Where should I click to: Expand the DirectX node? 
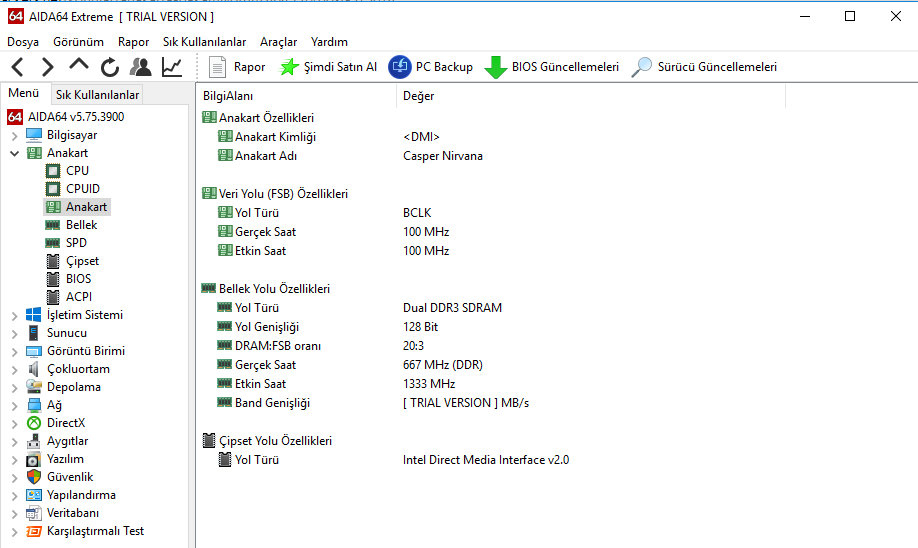[15, 424]
